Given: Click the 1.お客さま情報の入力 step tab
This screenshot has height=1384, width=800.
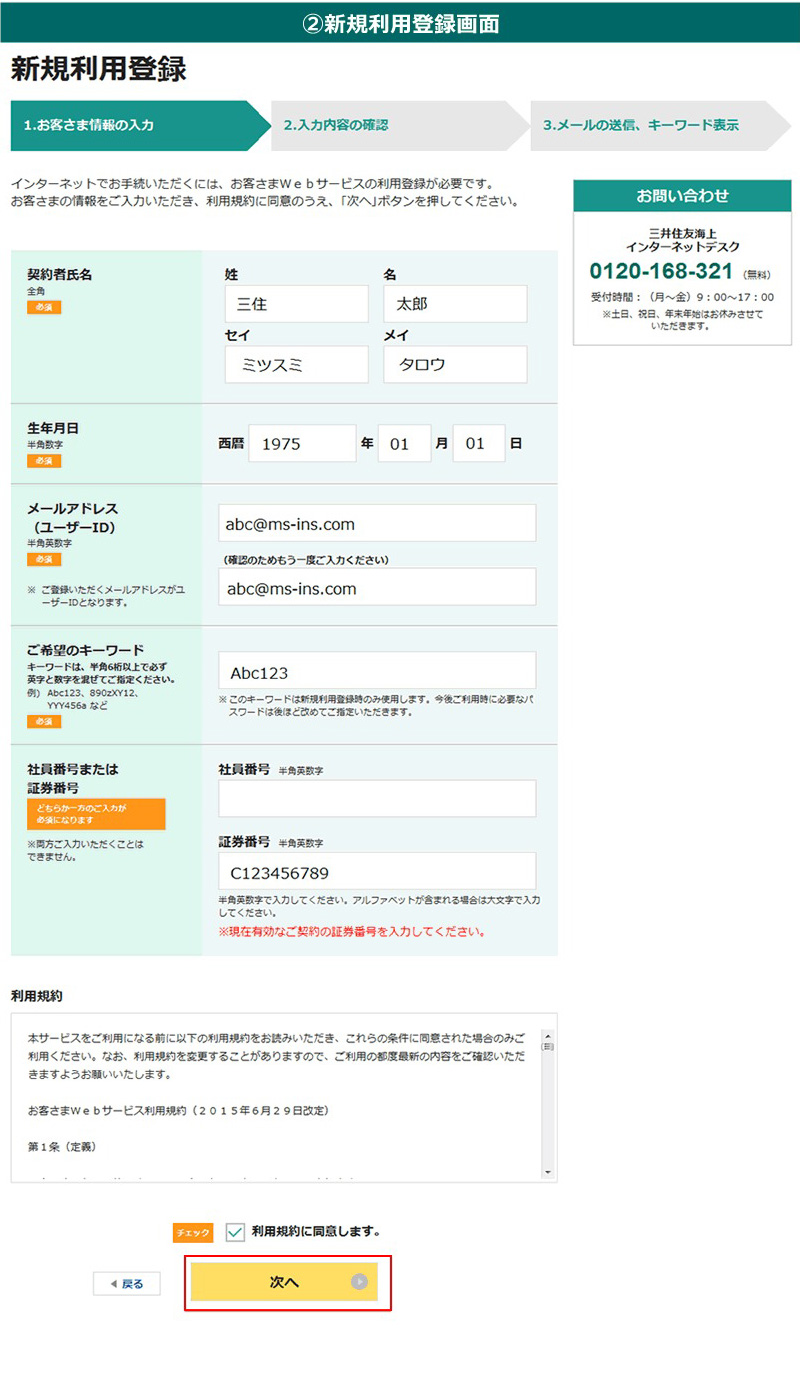Looking at the screenshot, I should click(140, 125).
